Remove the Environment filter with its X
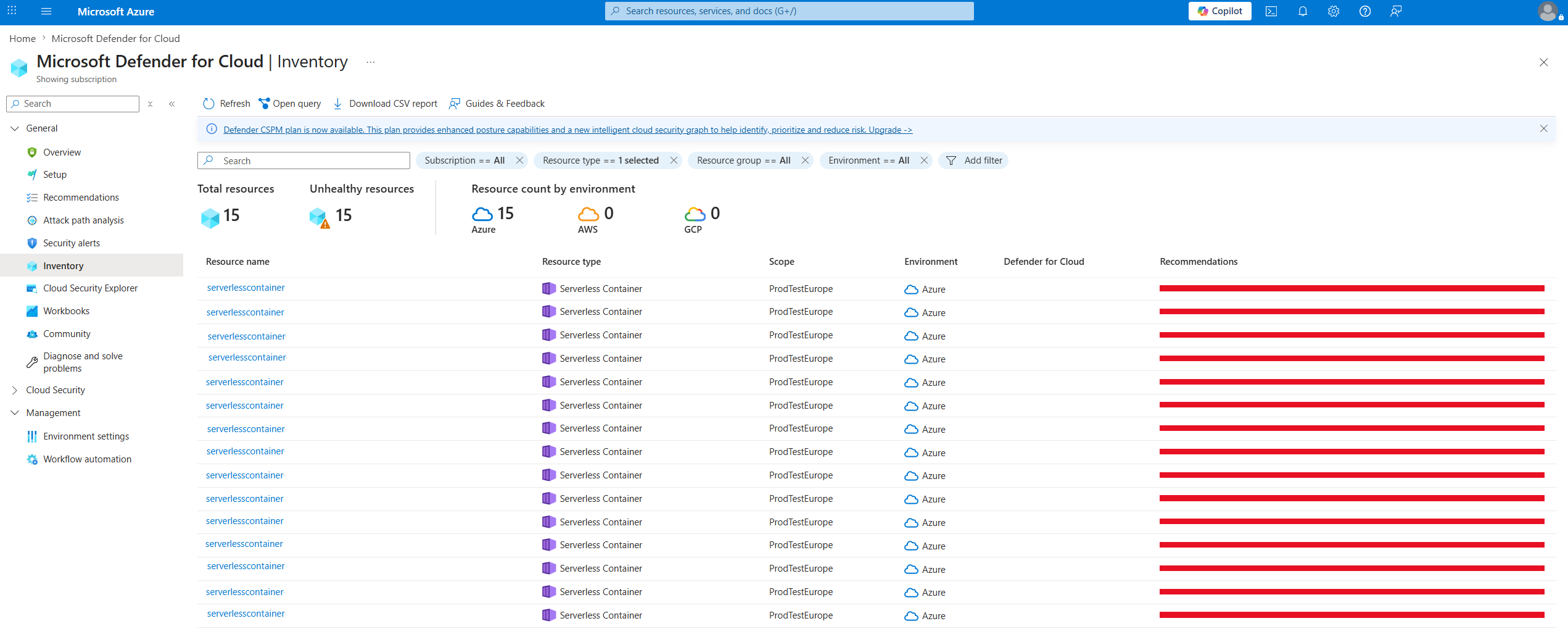 [x=924, y=160]
